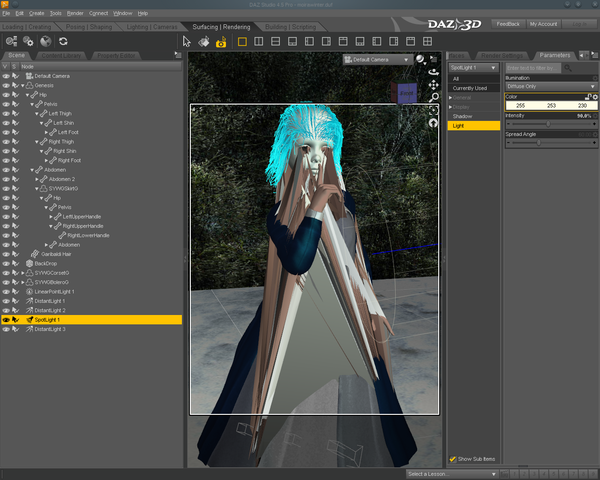
Task: Click the viewport orientation cube
Action: point(407,93)
